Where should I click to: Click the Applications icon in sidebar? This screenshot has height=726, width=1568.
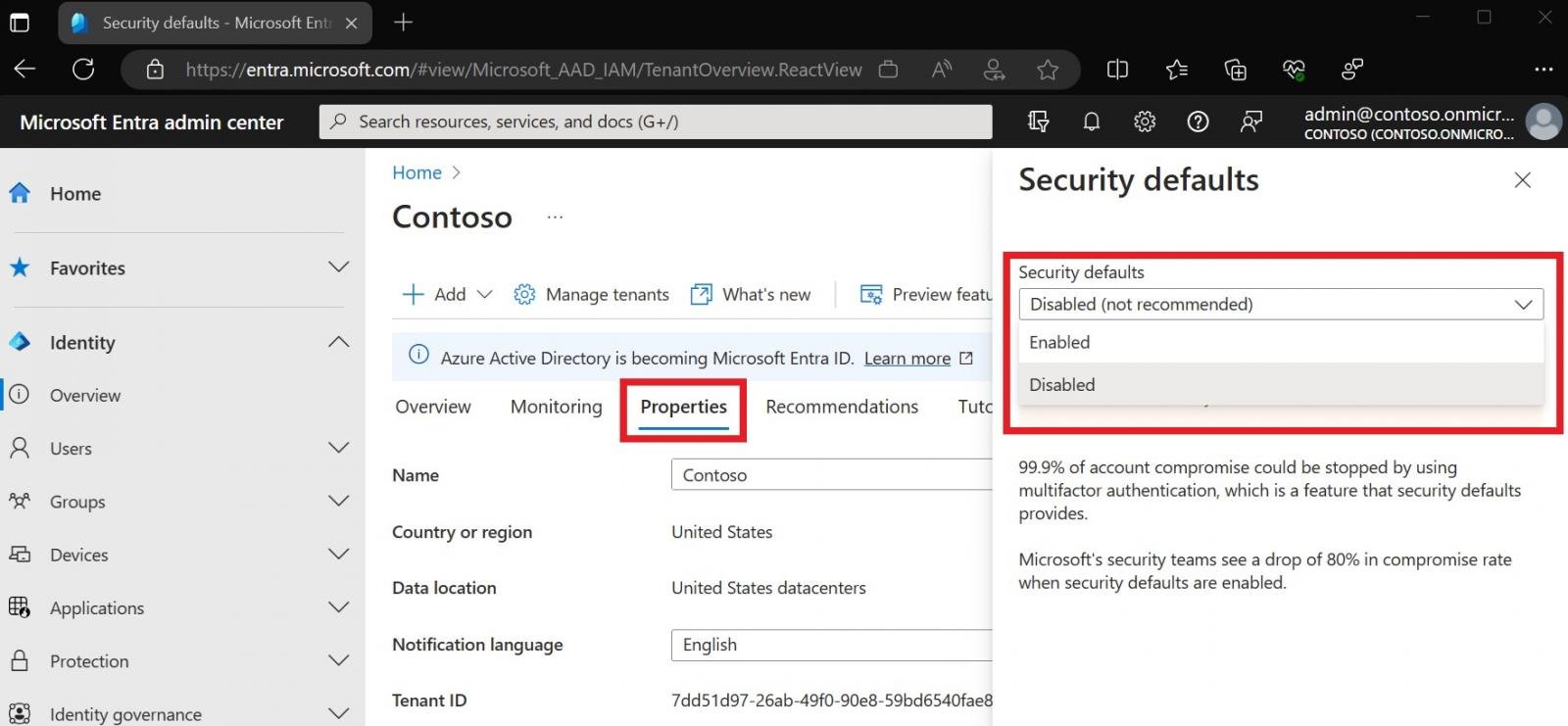click(x=20, y=607)
